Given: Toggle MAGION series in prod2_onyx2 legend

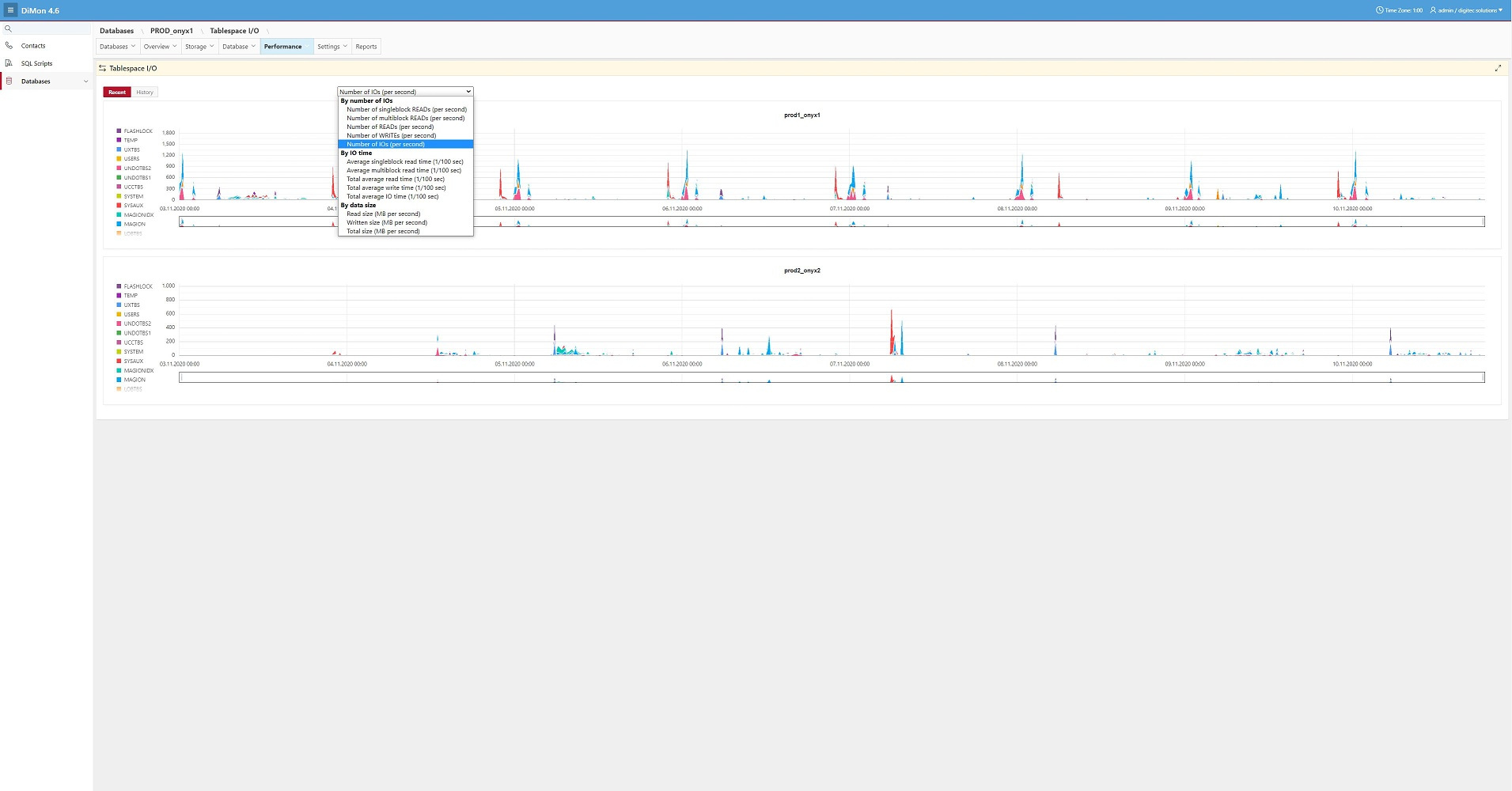Looking at the screenshot, I should click(x=134, y=380).
